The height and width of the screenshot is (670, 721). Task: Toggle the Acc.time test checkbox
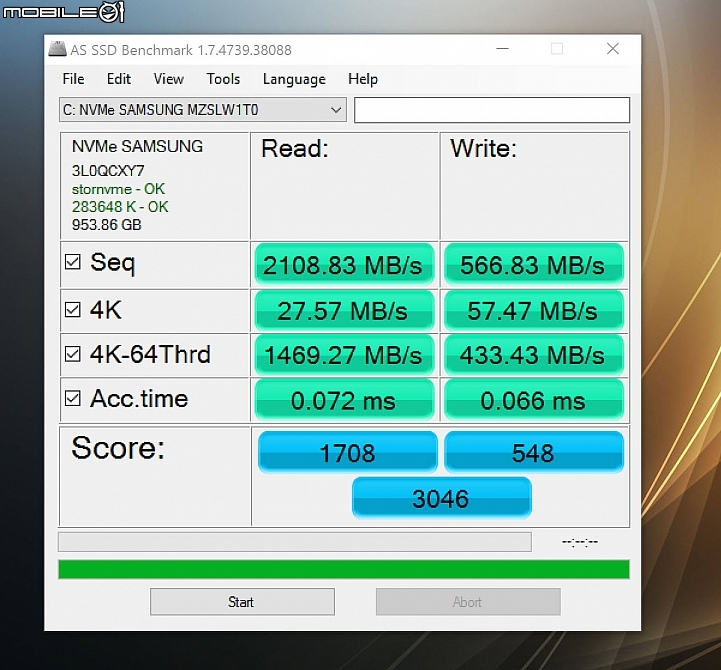[x=73, y=398]
